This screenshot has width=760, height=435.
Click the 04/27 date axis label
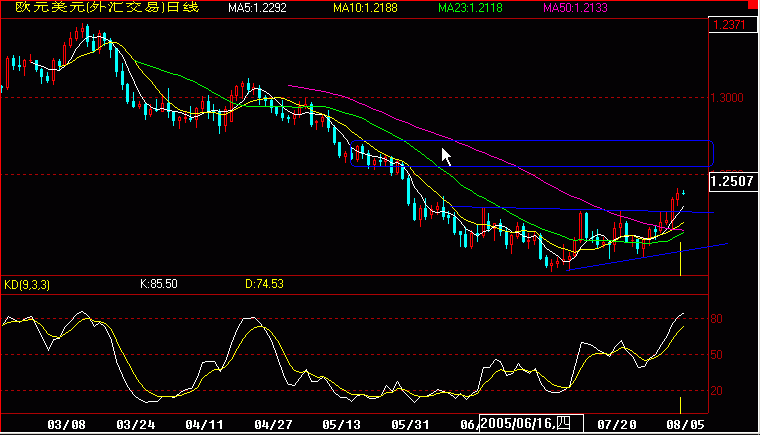pyautogui.click(x=273, y=425)
